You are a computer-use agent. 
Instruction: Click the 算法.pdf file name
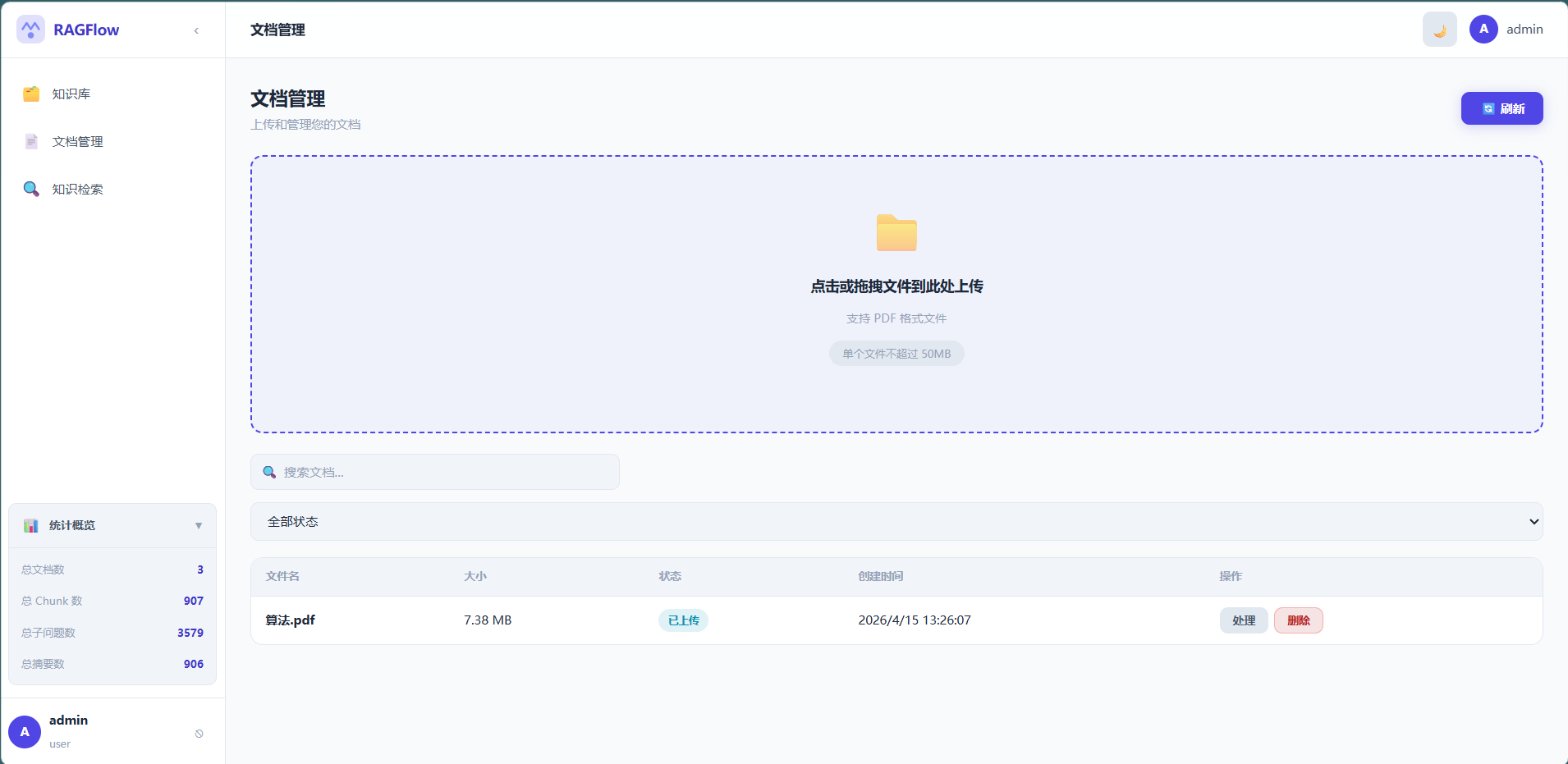(291, 620)
